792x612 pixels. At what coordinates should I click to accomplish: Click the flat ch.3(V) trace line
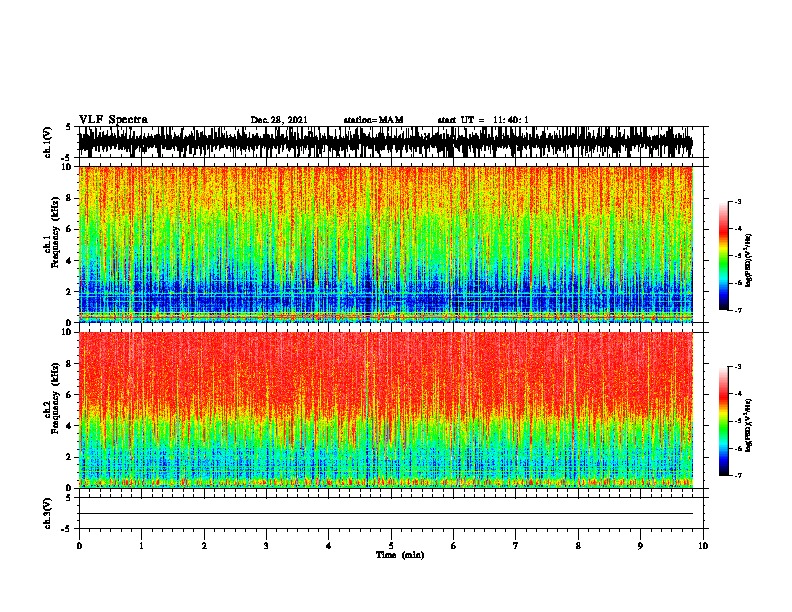(x=385, y=514)
